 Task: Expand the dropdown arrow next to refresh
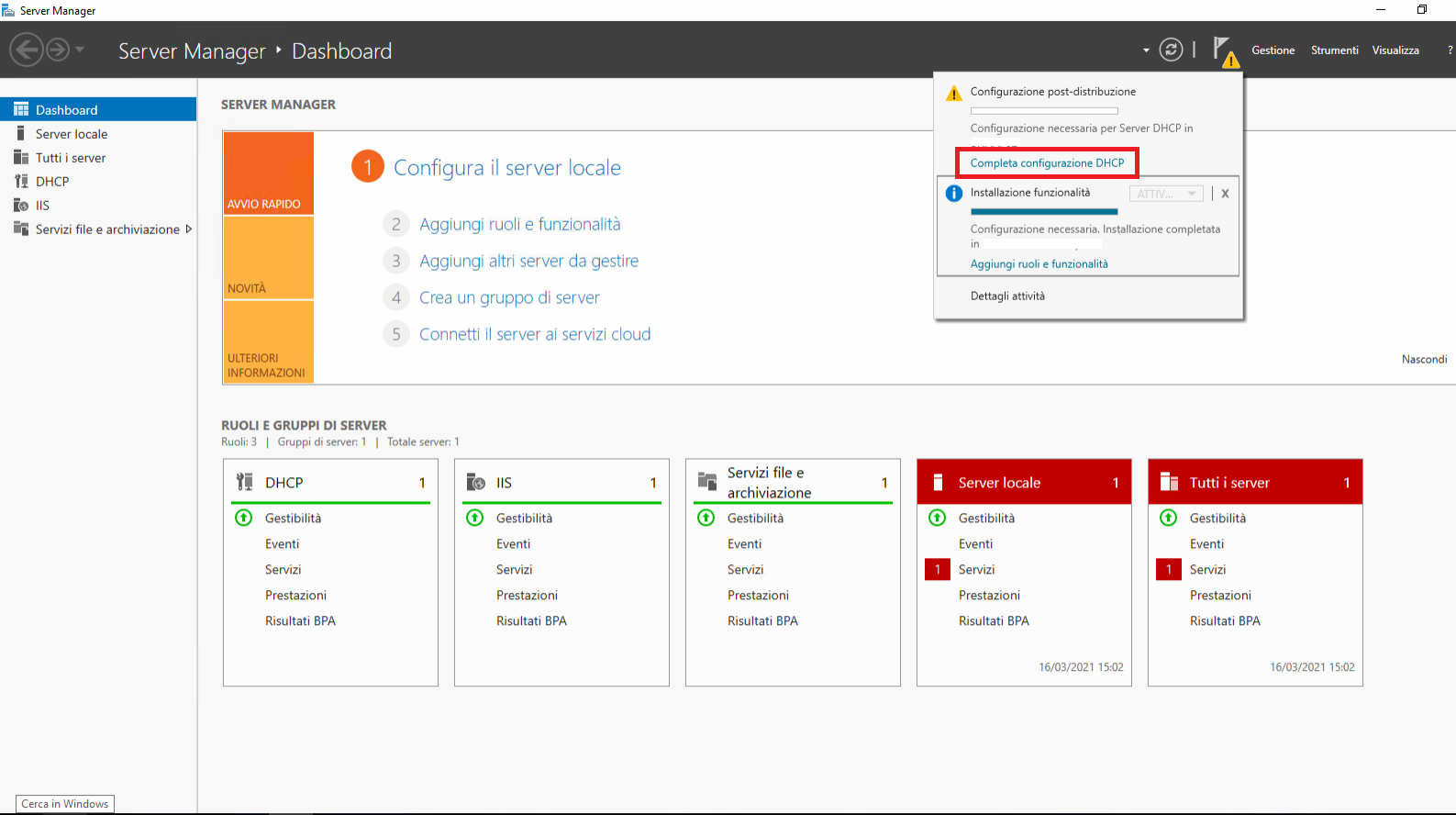(1146, 50)
